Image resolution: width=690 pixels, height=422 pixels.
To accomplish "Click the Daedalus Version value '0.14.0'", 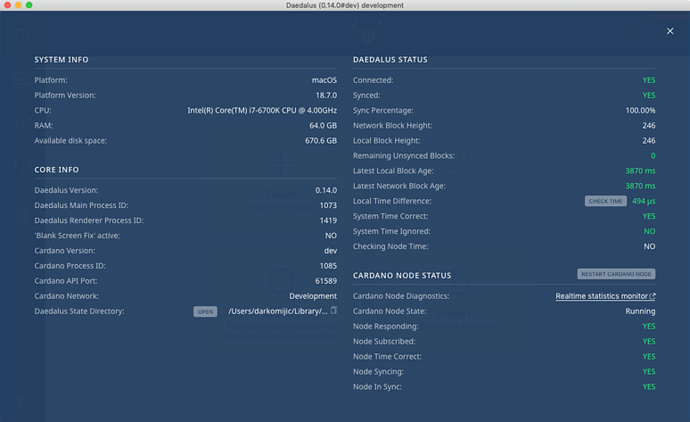I will coord(326,190).
